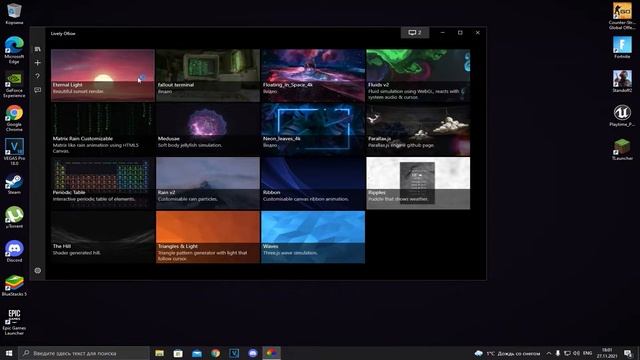Viewport: 640px width, 360px height.
Task: Open Lively settings gear icon
Action: 38,270
